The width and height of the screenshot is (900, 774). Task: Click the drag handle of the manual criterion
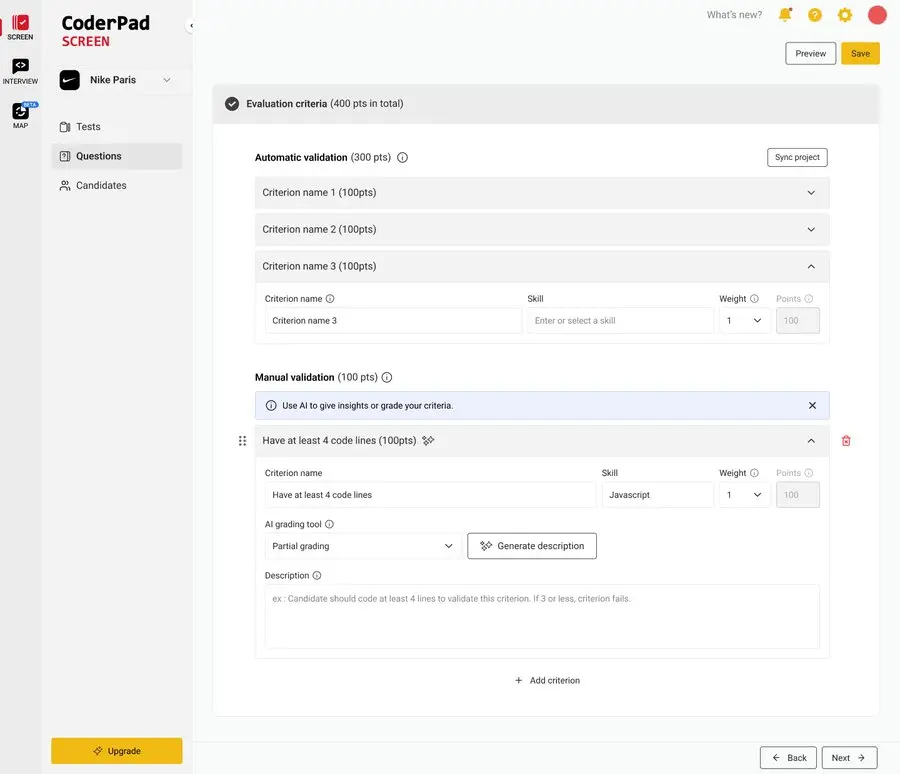coord(242,440)
